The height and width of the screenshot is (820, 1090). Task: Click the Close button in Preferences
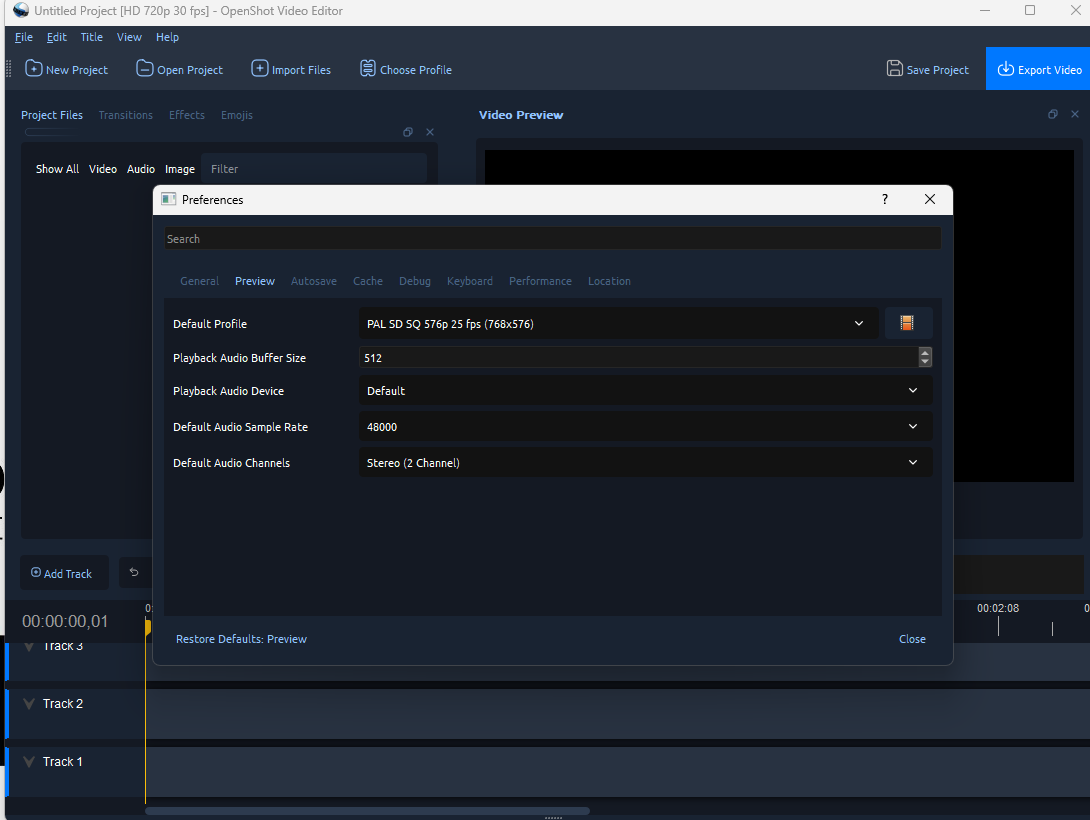tap(912, 639)
